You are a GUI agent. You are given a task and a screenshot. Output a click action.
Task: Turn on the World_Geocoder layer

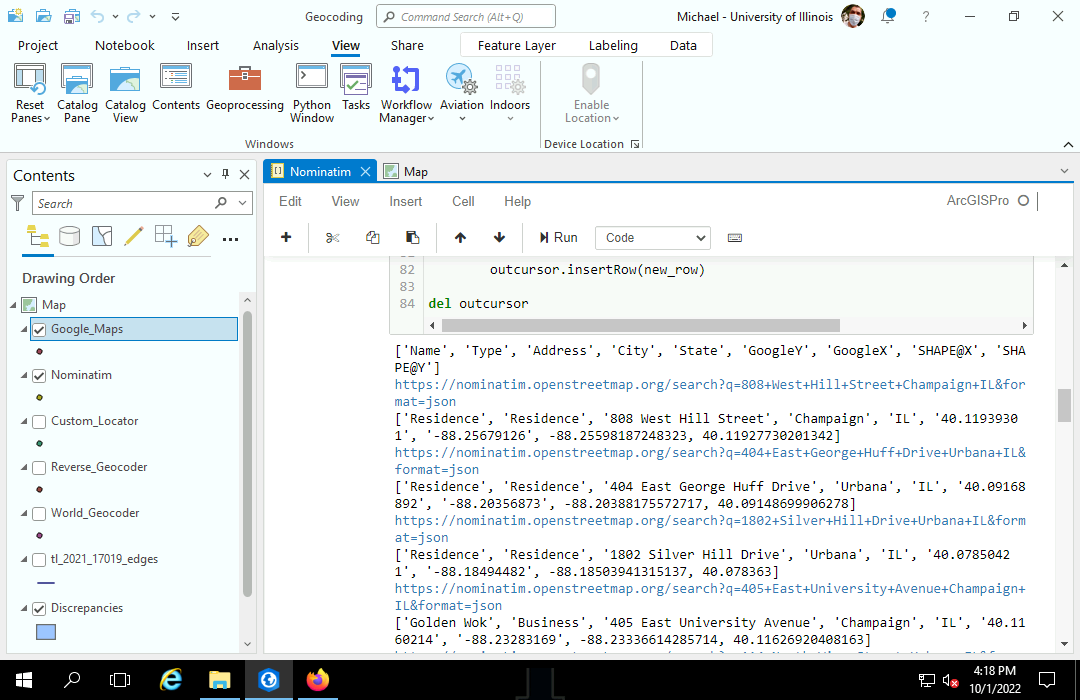39,513
